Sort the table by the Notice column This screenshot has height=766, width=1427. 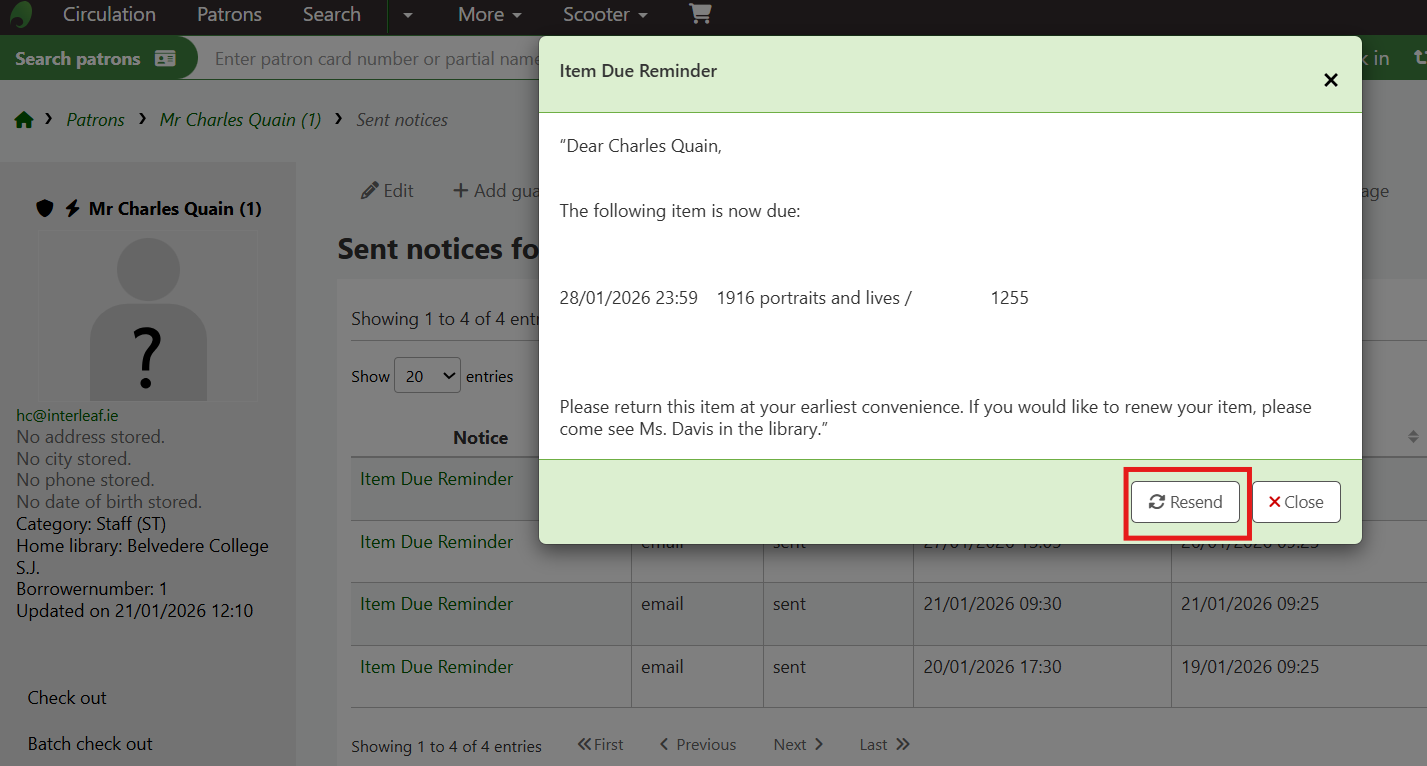(481, 437)
